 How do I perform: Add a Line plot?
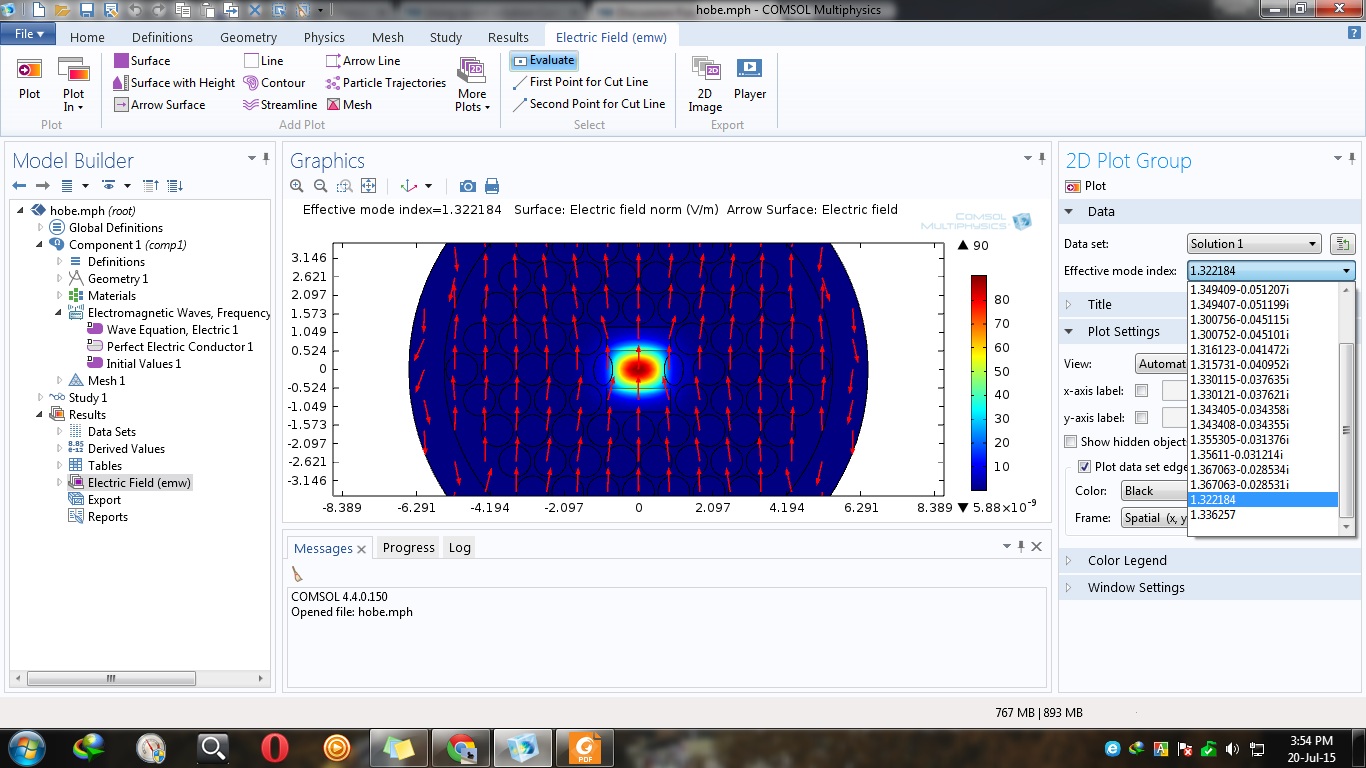pos(264,61)
